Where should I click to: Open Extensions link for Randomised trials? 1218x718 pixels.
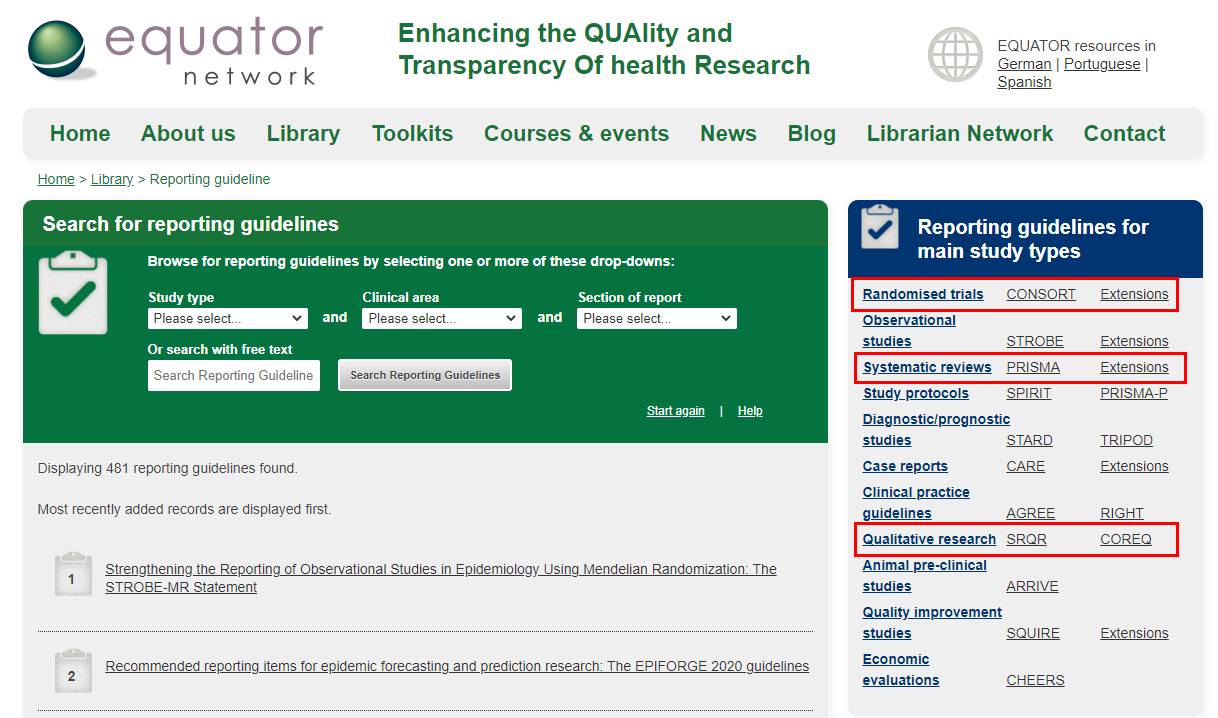pos(1134,294)
